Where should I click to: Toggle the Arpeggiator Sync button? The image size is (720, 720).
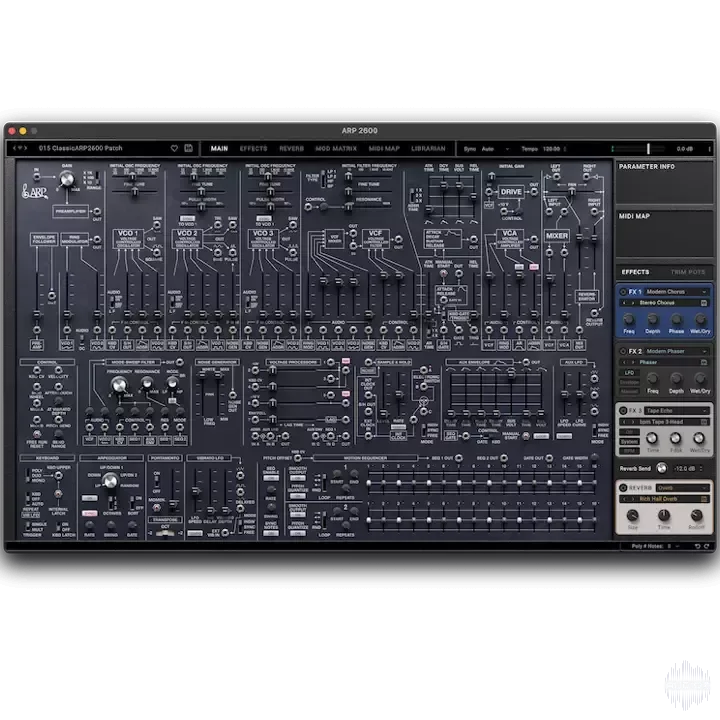(90, 513)
